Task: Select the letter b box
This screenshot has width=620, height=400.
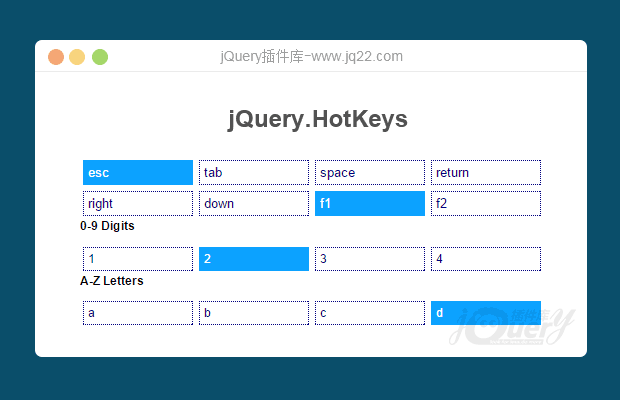Action: 254,313
